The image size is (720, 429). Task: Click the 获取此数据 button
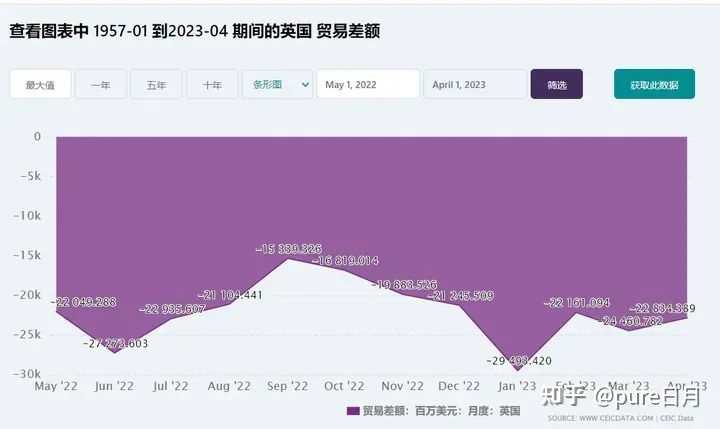point(654,84)
